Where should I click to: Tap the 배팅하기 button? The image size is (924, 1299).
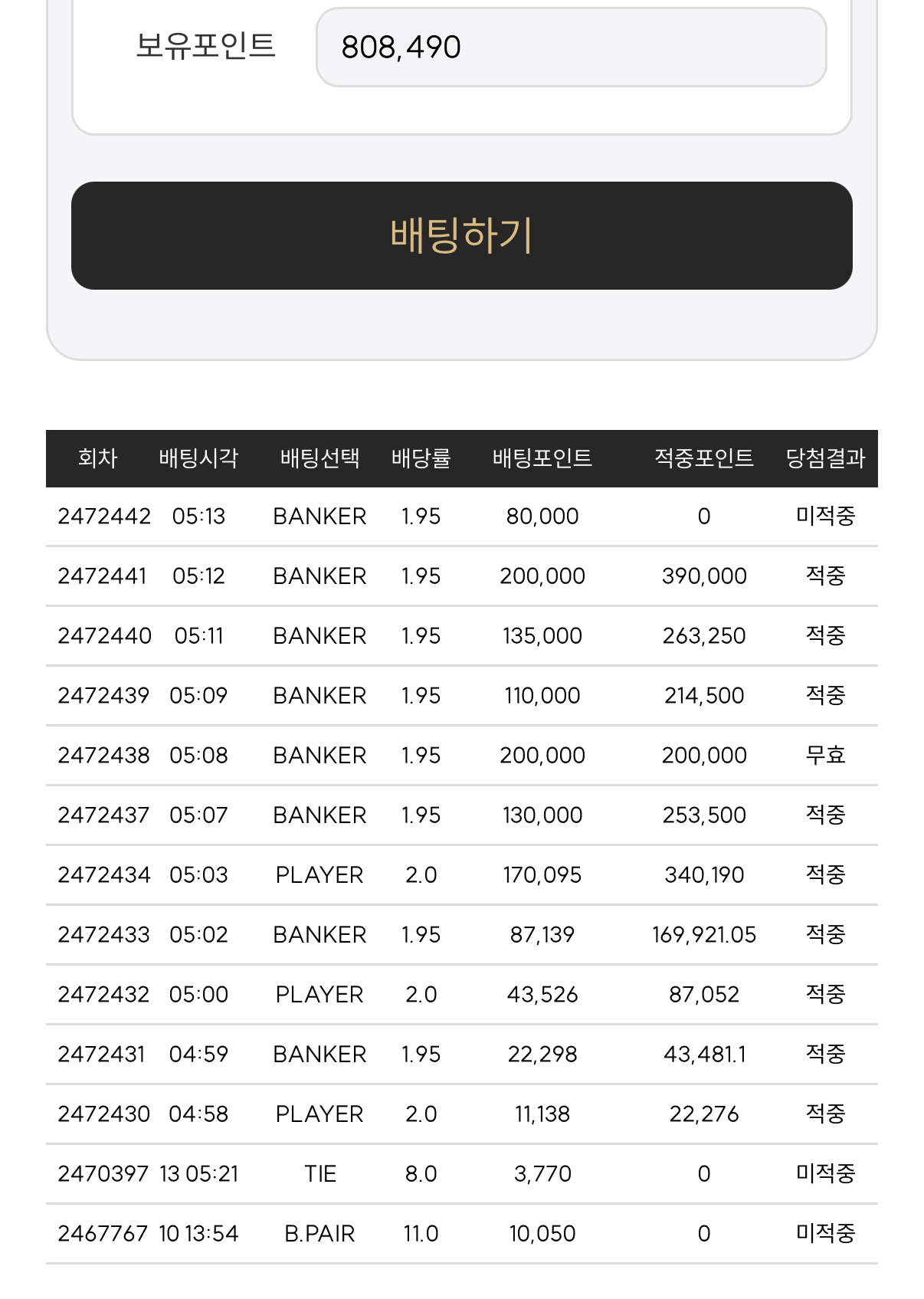461,235
